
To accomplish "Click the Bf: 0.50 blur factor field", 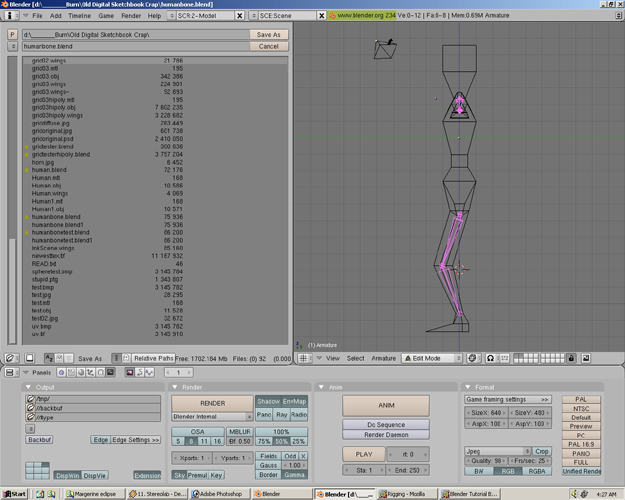I will [240, 441].
